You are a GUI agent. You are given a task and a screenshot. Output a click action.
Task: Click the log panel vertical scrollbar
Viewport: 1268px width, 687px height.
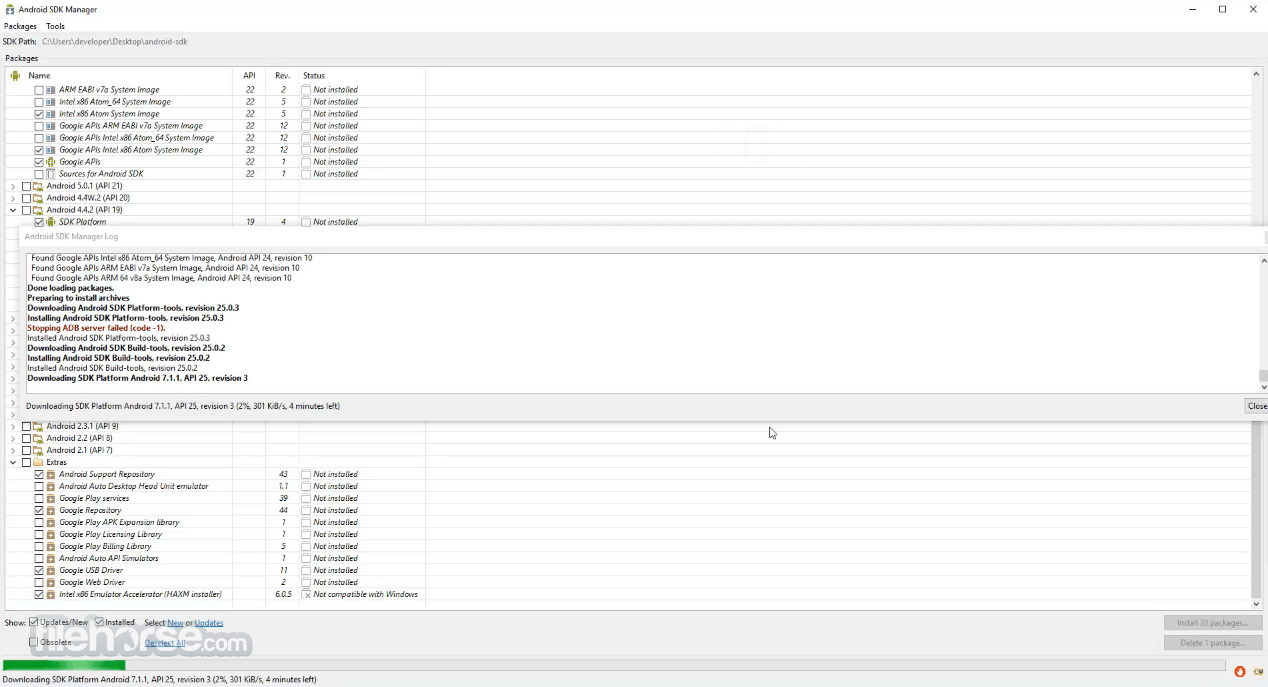pyautogui.click(x=1264, y=323)
